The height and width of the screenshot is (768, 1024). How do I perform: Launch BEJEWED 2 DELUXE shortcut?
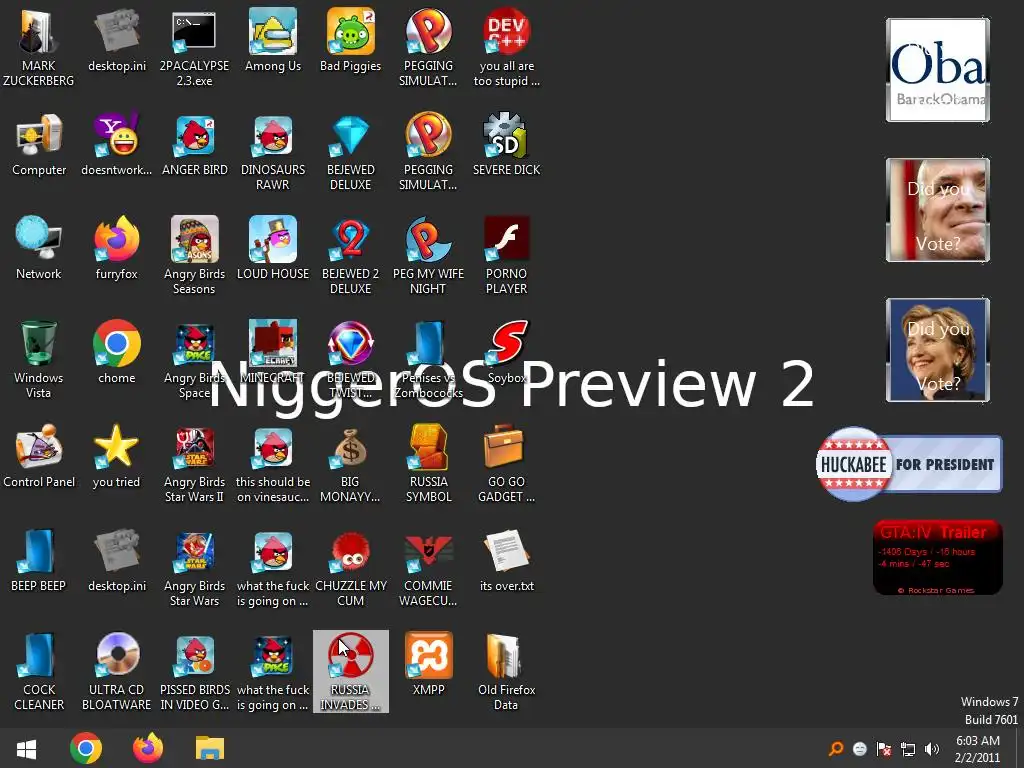click(351, 255)
